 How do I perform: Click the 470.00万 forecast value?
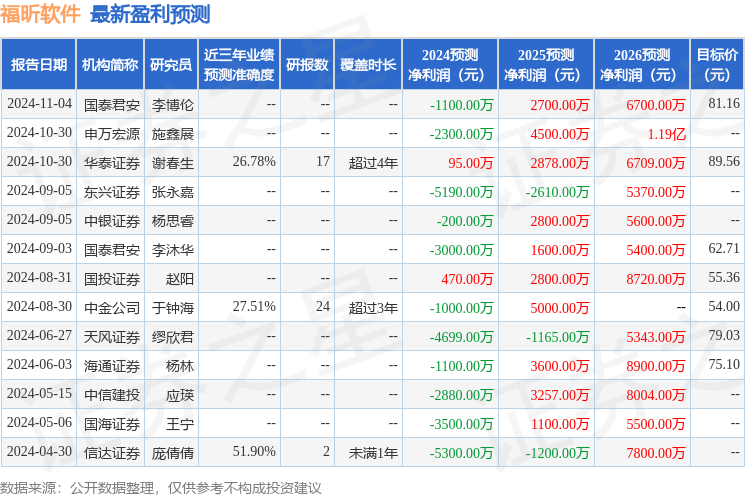[x=467, y=279]
